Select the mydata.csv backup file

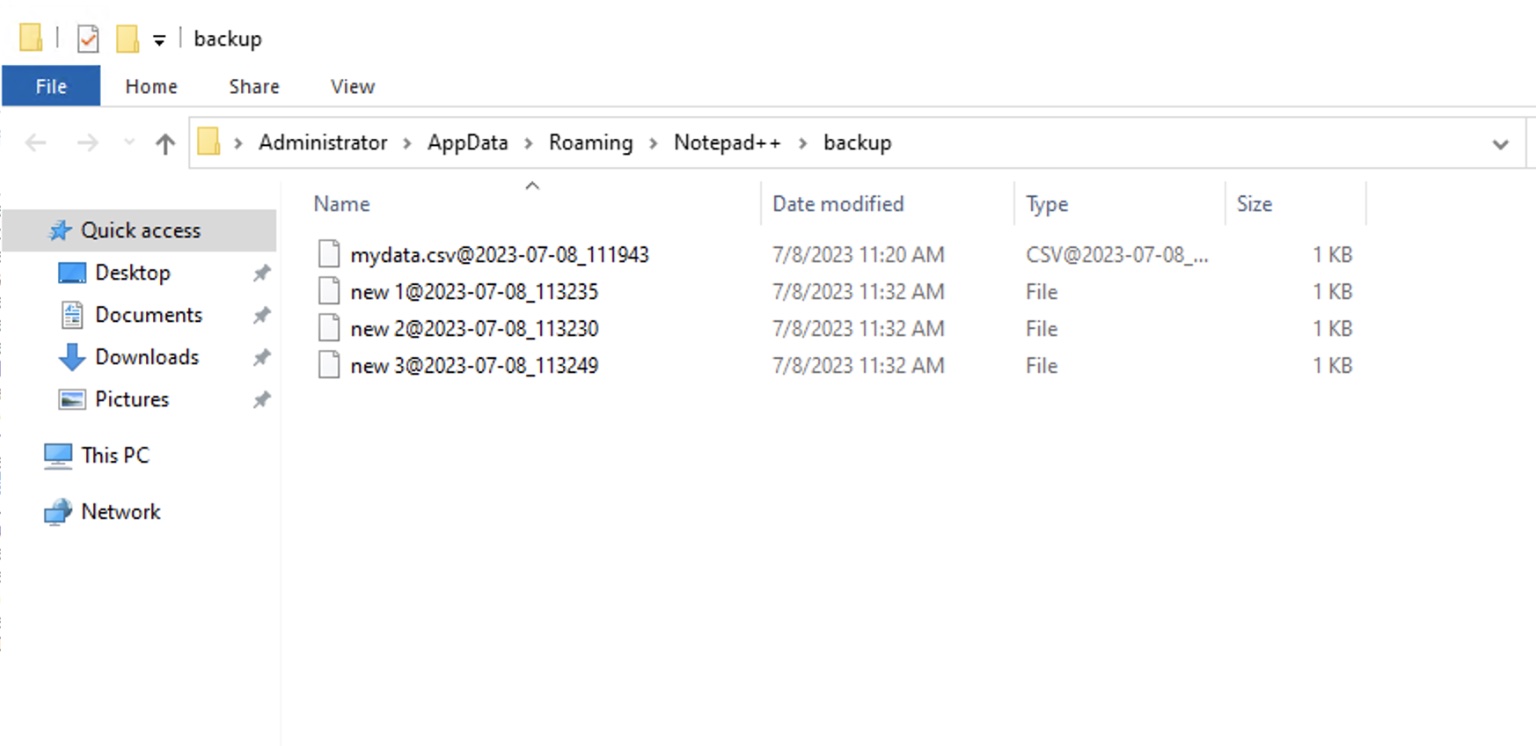(500, 254)
